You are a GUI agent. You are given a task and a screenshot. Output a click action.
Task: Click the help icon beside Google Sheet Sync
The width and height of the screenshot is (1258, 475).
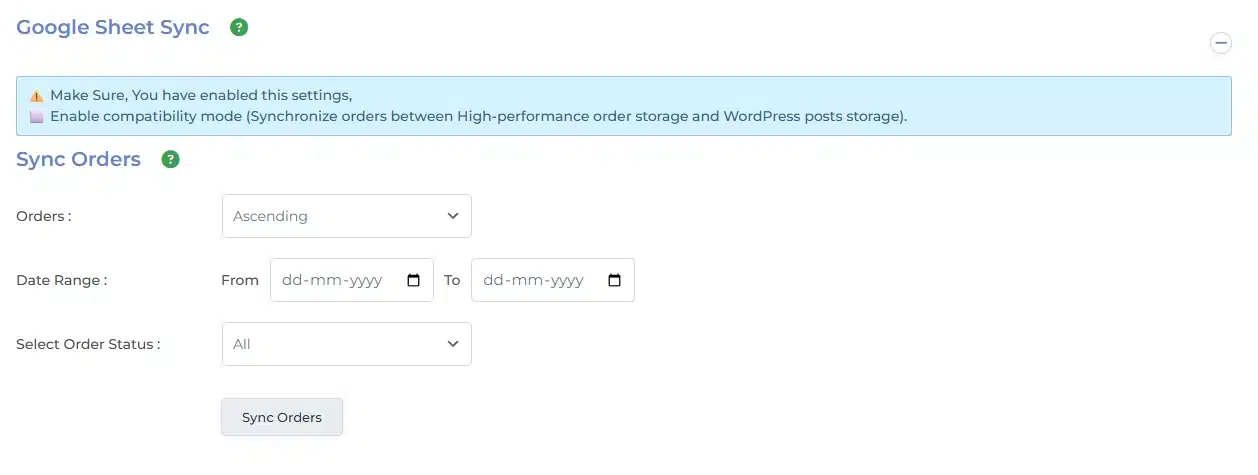click(x=239, y=28)
